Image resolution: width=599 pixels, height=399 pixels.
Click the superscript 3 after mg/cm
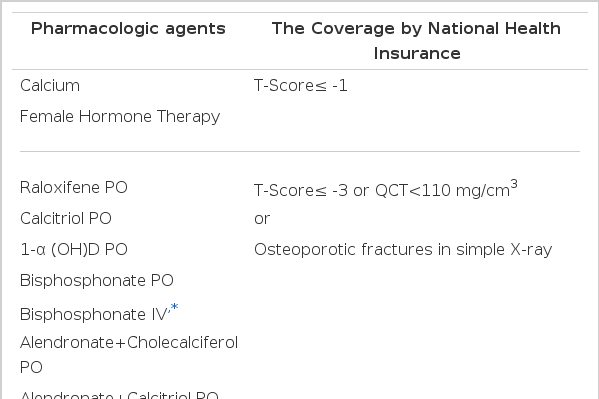pyautogui.click(x=514, y=184)
